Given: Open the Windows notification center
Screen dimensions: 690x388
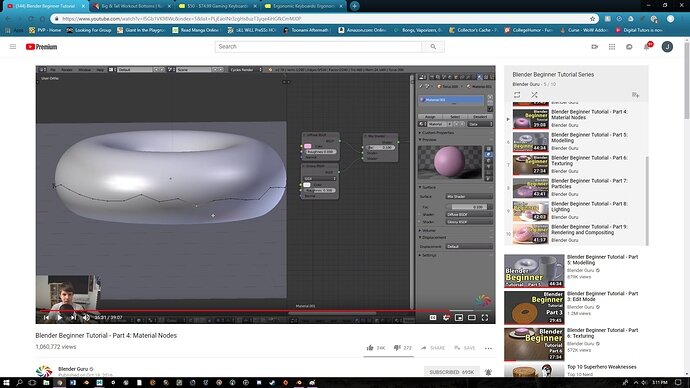Looking at the screenshot, I should 678,383.
